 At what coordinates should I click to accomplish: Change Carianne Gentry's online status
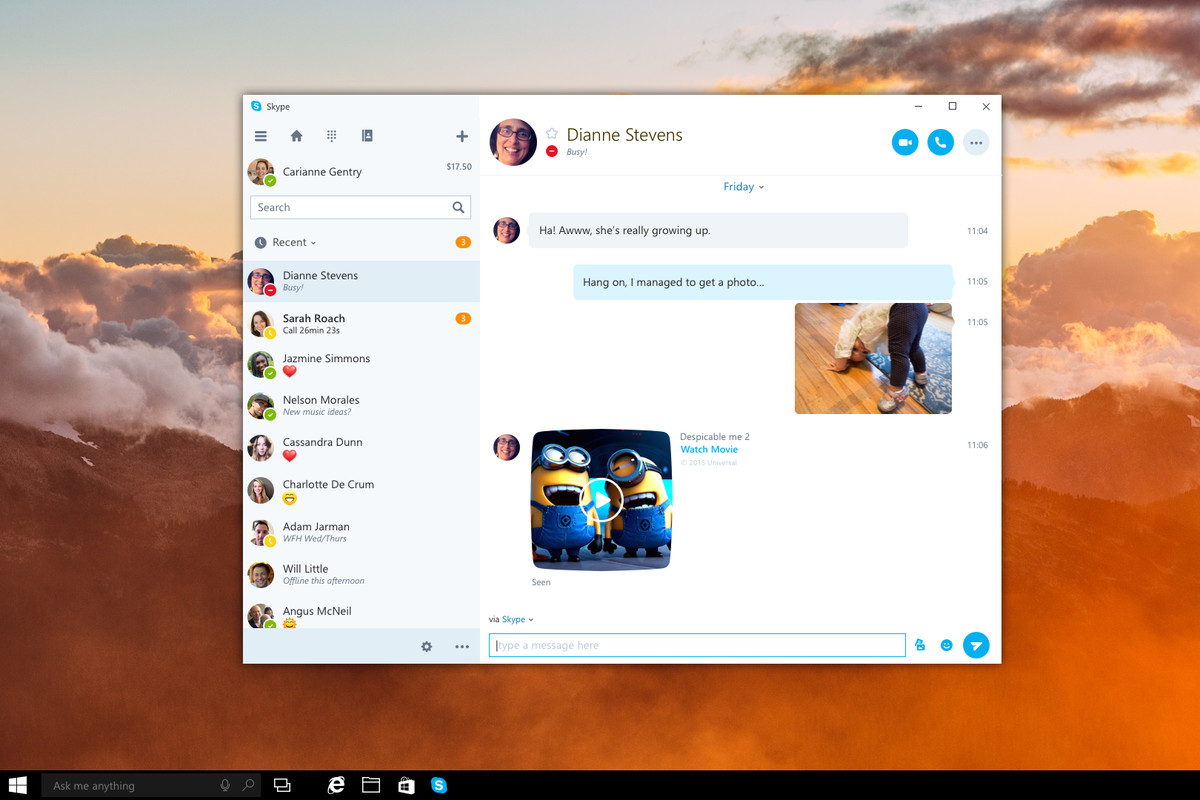[x=269, y=179]
